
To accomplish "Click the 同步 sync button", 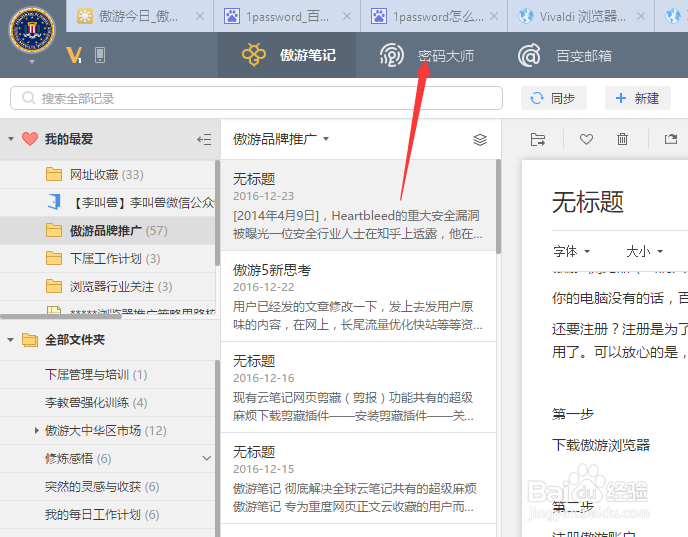I will [x=554, y=98].
